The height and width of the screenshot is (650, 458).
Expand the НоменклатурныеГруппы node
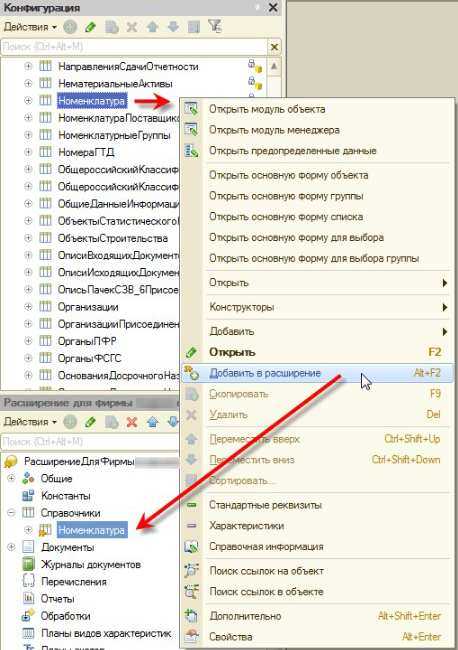(x=28, y=135)
